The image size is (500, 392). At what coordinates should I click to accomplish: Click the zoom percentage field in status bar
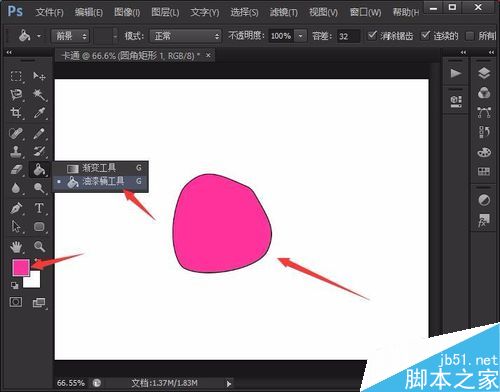click(71, 383)
